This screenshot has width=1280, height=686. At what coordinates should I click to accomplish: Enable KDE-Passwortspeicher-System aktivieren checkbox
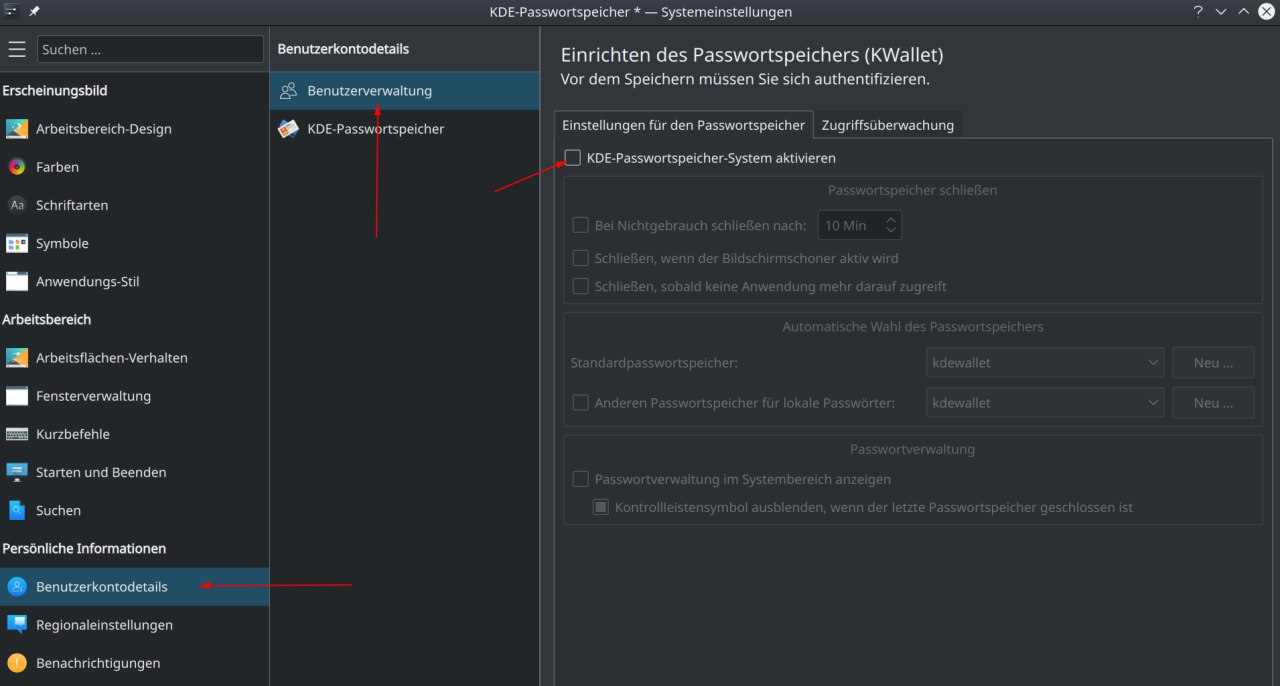[x=573, y=157]
